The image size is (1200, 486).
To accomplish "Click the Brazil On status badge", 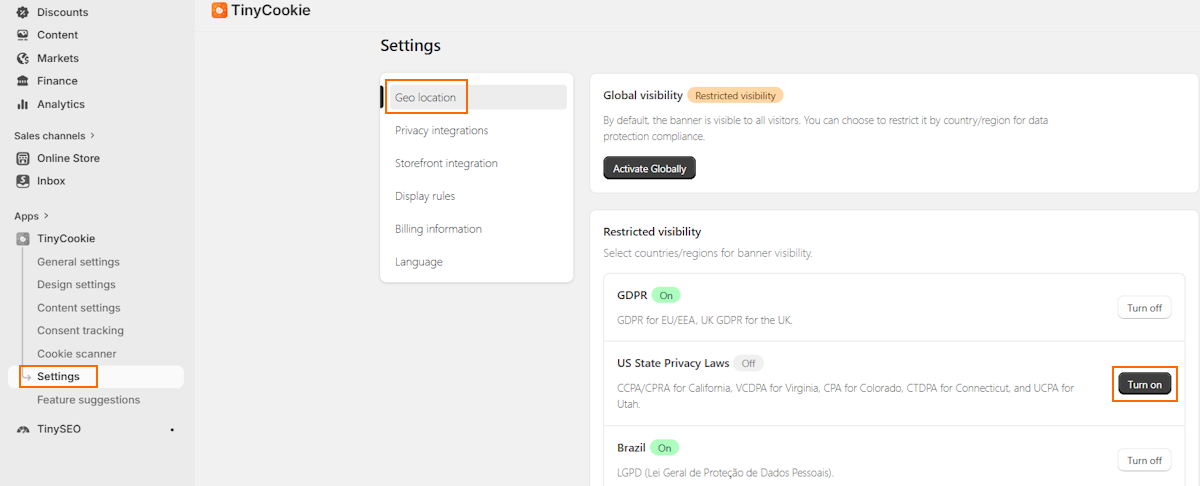I will click(664, 447).
